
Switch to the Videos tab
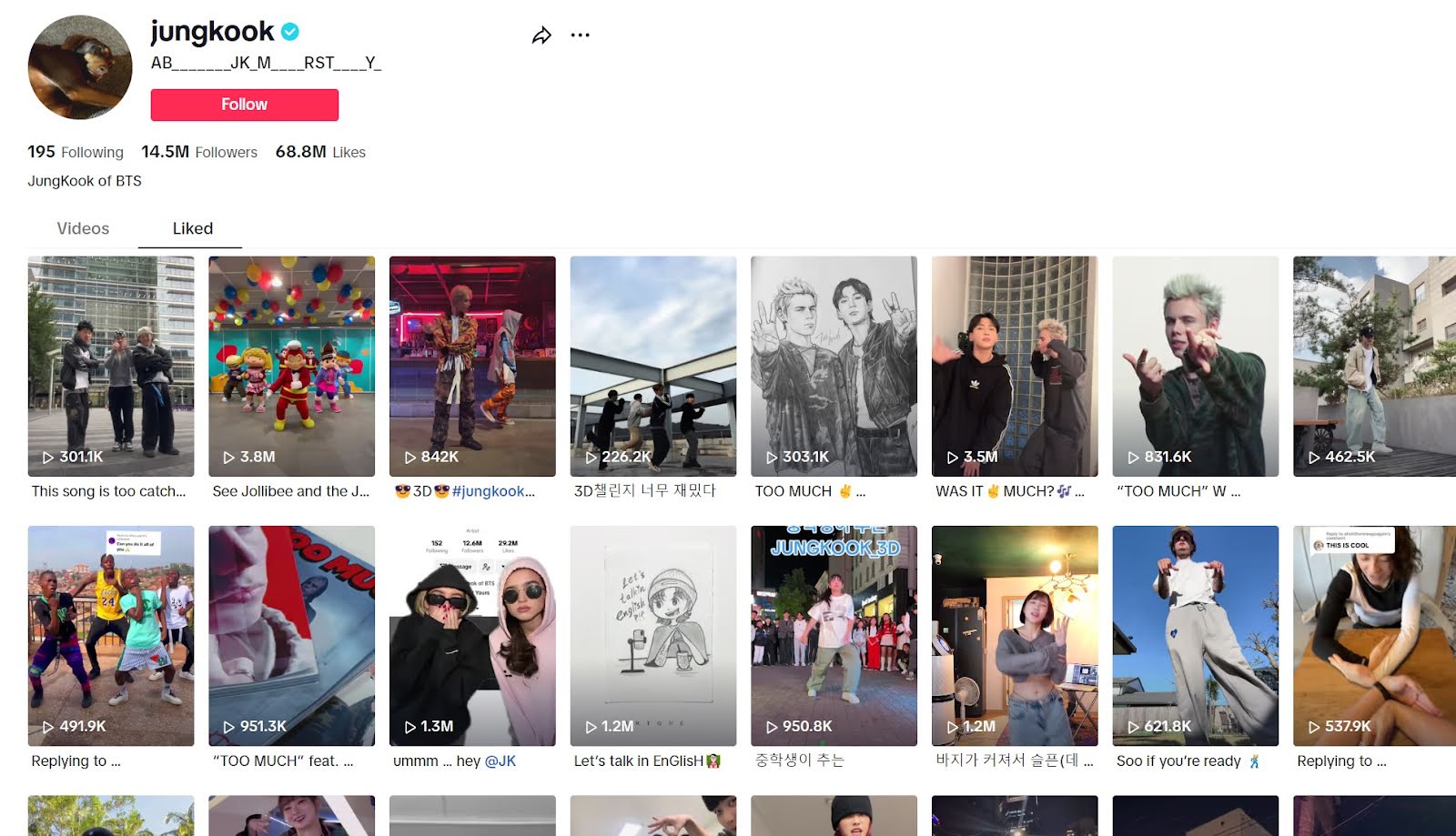pos(83,228)
